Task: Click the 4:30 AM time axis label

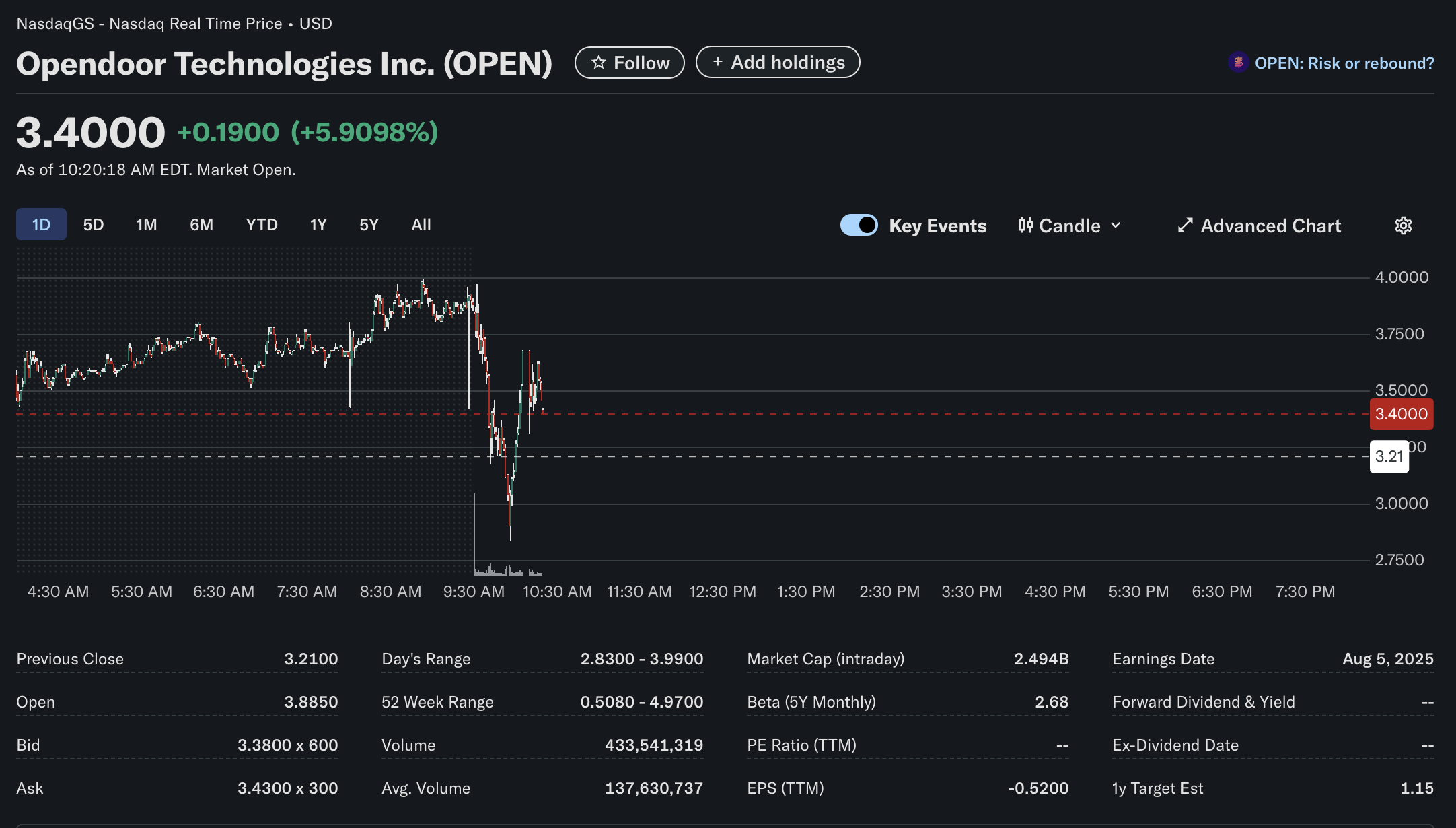Action: click(x=58, y=592)
